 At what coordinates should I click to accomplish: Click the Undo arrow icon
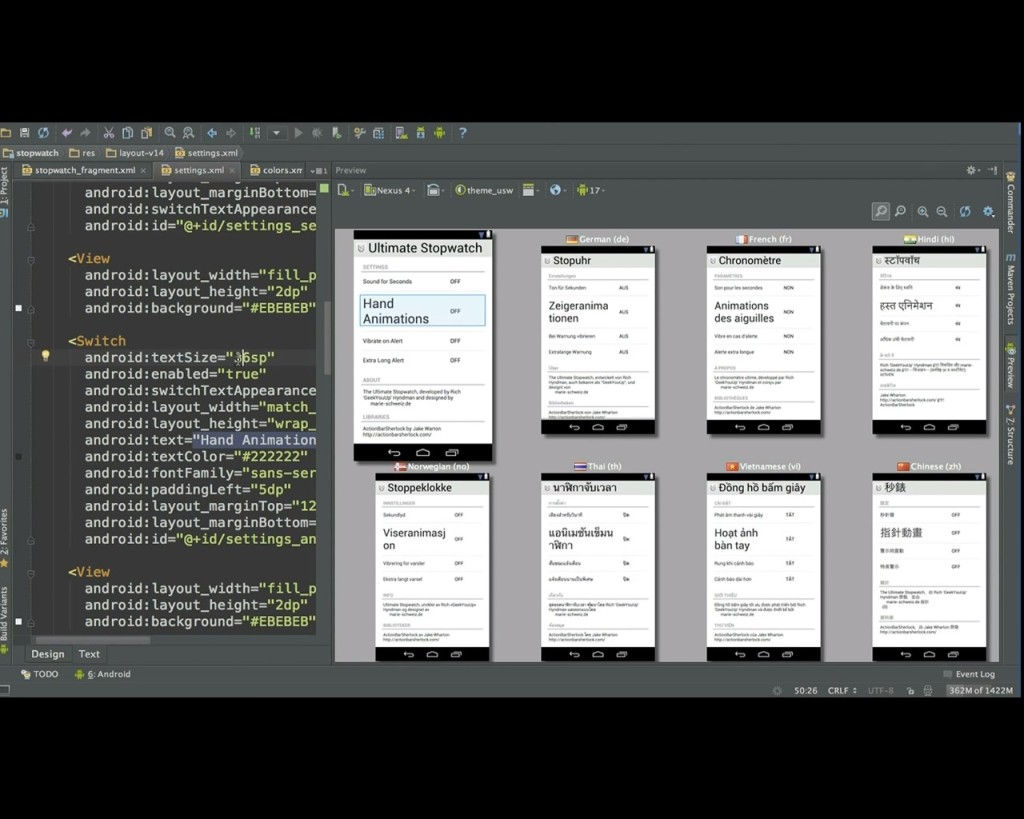(x=67, y=133)
